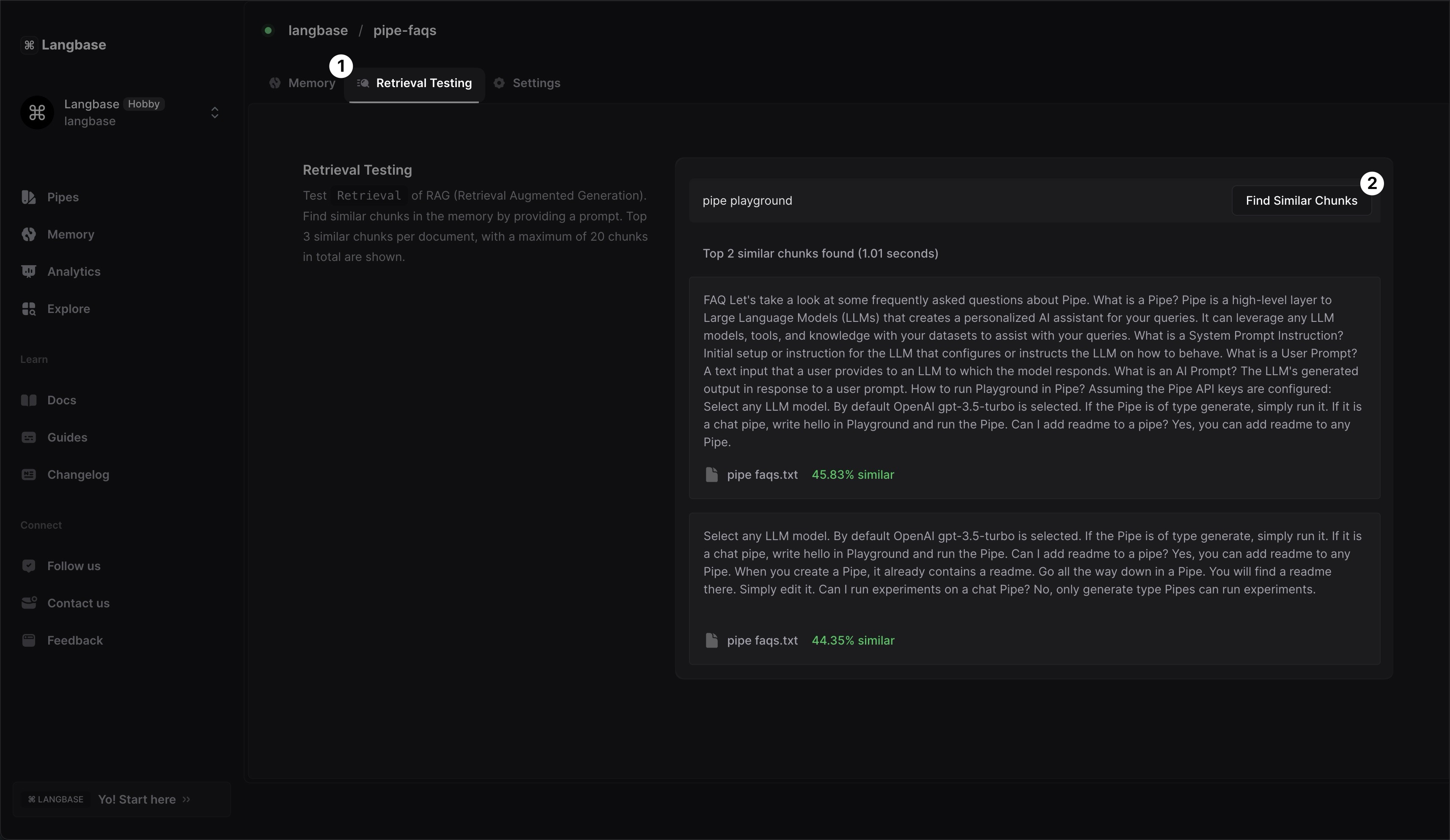This screenshot has width=1450, height=840.
Task: Click the Guides icon in Learn section
Action: point(28,438)
